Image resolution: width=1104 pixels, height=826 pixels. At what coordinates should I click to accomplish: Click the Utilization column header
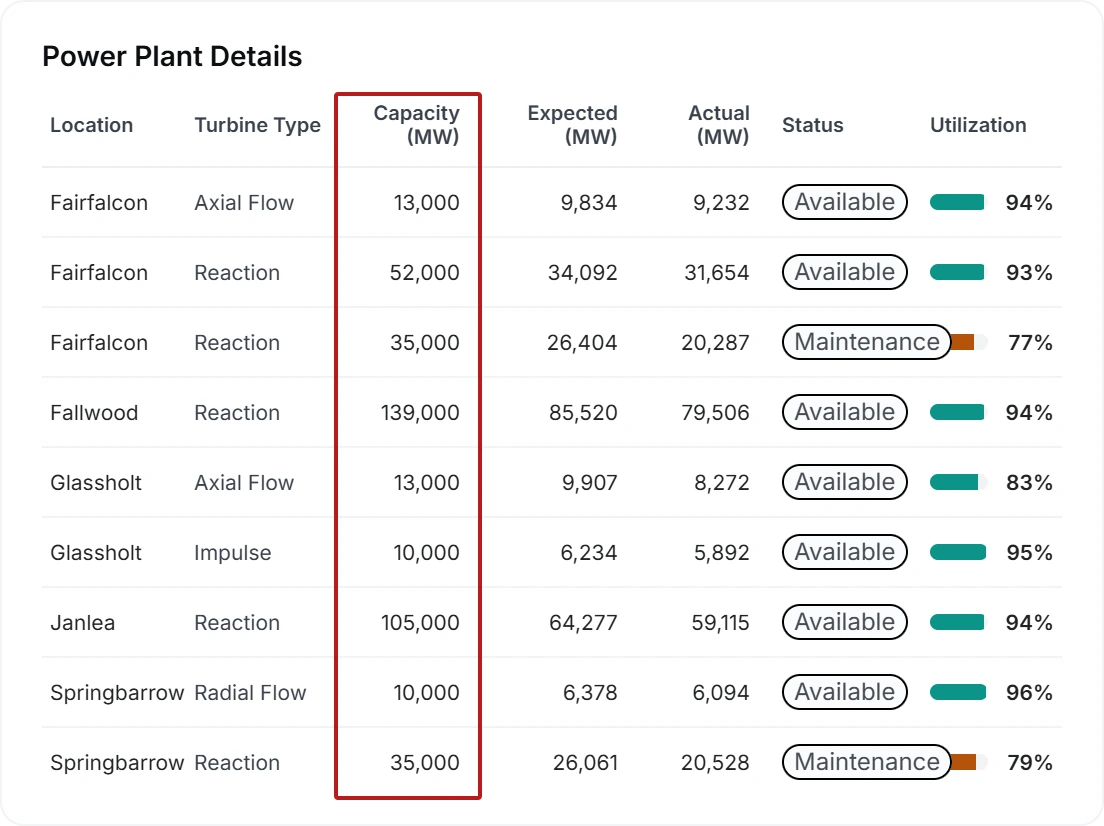978,125
